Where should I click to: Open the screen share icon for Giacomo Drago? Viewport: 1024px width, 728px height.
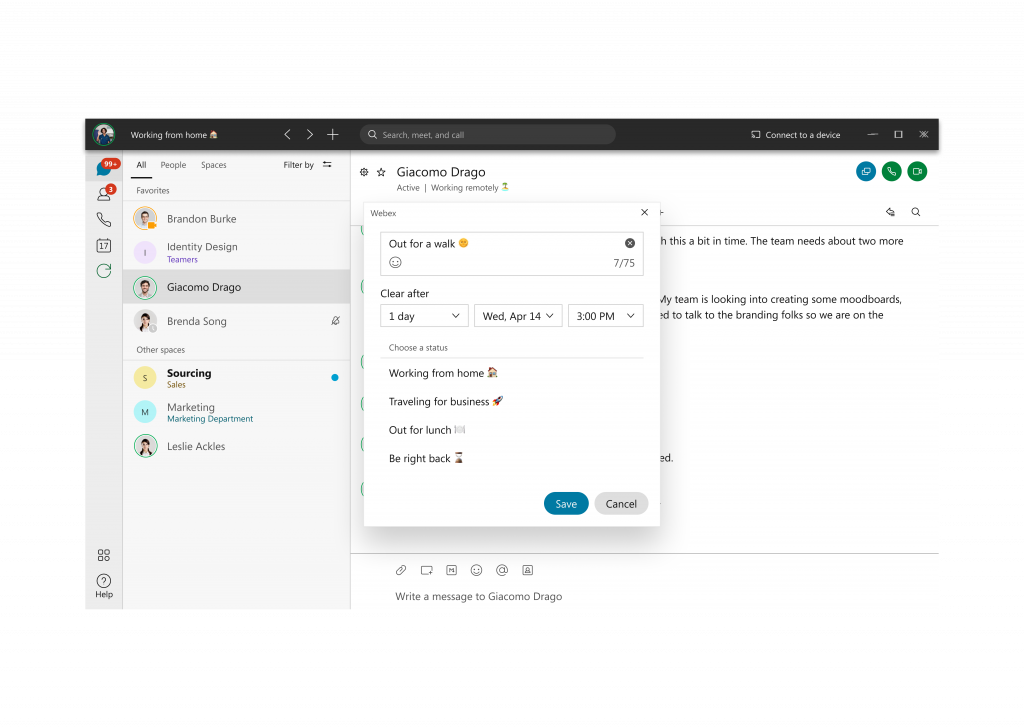[865, 171]
